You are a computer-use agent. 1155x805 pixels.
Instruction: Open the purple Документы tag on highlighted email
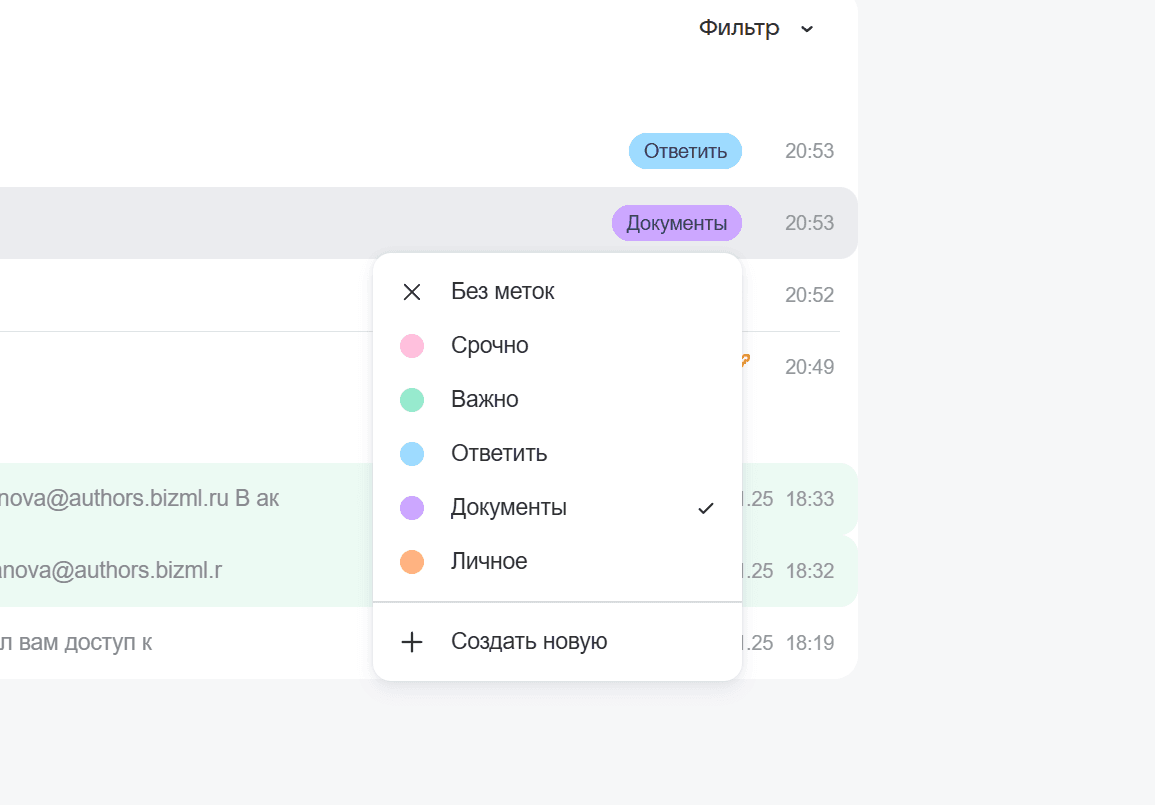[676, 223]
